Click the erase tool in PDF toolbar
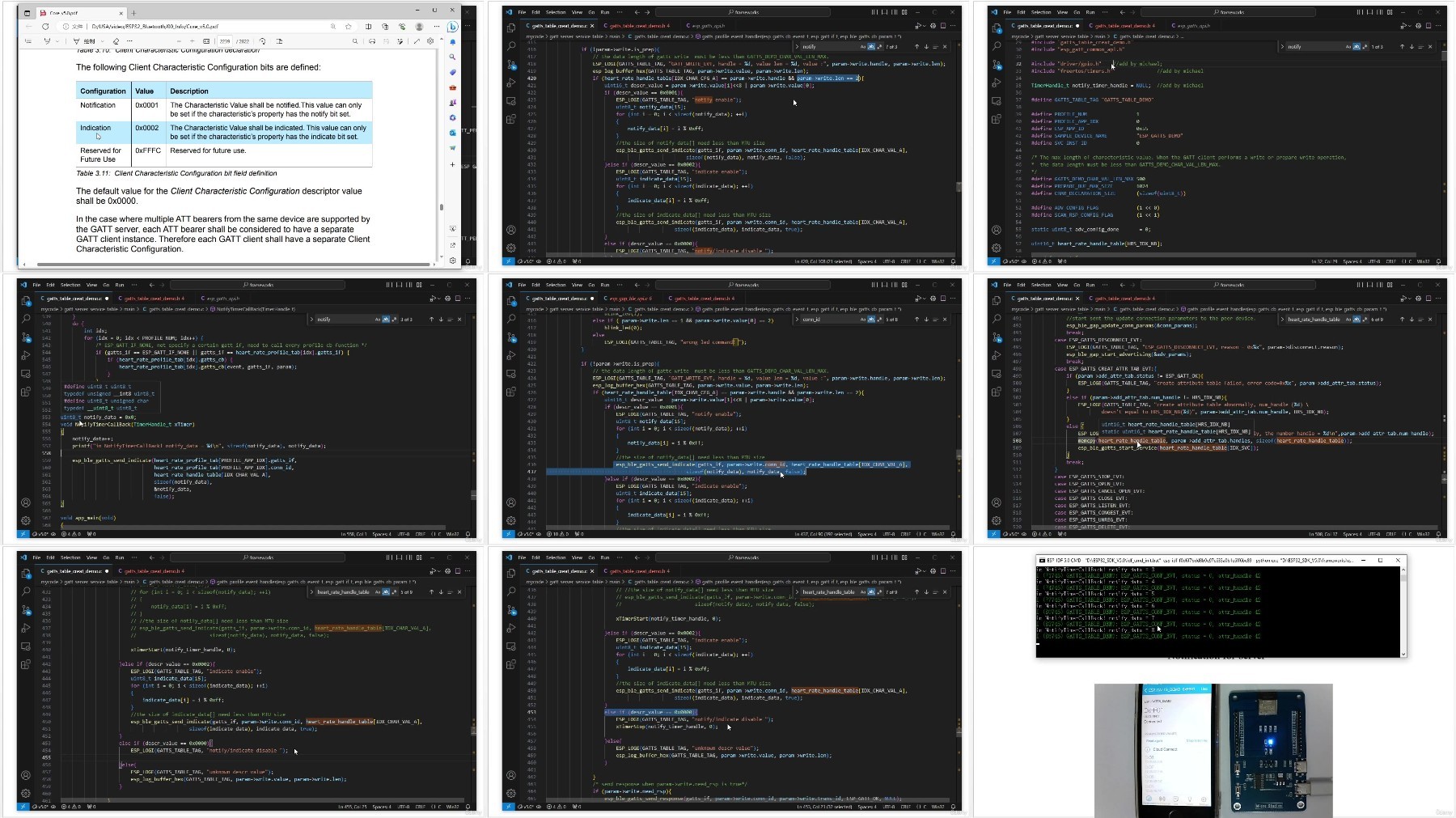The width and height of the screenshot is (1456, 818). coord(116,41)
